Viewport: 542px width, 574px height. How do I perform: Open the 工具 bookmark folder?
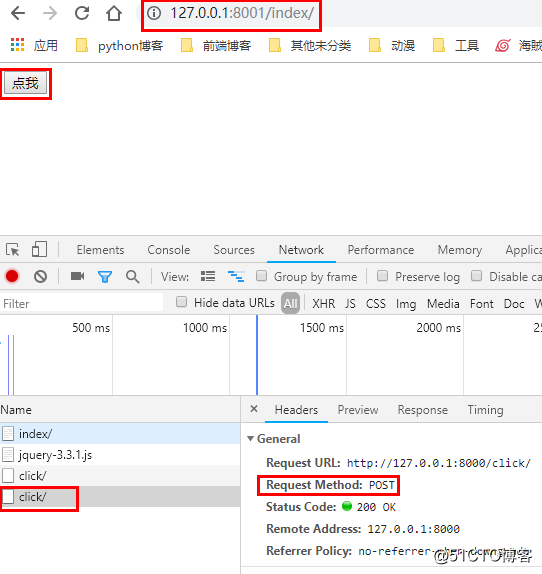[x=456, y=46]
